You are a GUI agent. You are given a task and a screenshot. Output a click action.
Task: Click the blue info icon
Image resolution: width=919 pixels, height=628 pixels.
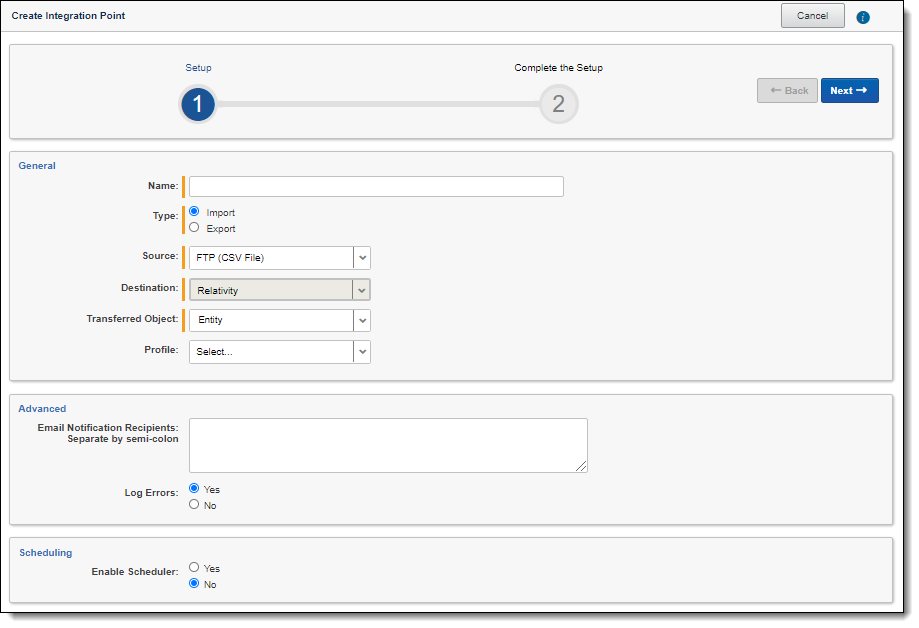863,17
